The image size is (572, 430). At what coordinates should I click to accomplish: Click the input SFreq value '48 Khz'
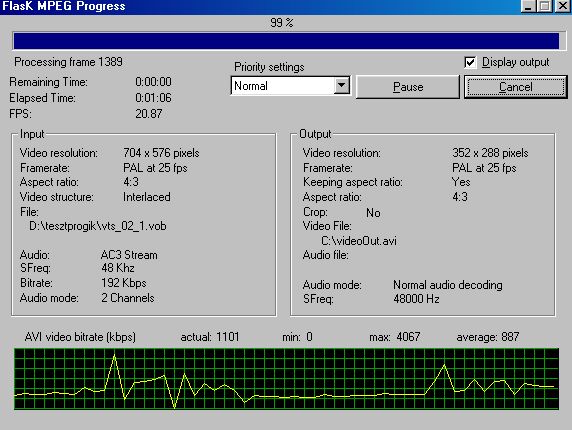pyautogui.click(x=118, y=268)
